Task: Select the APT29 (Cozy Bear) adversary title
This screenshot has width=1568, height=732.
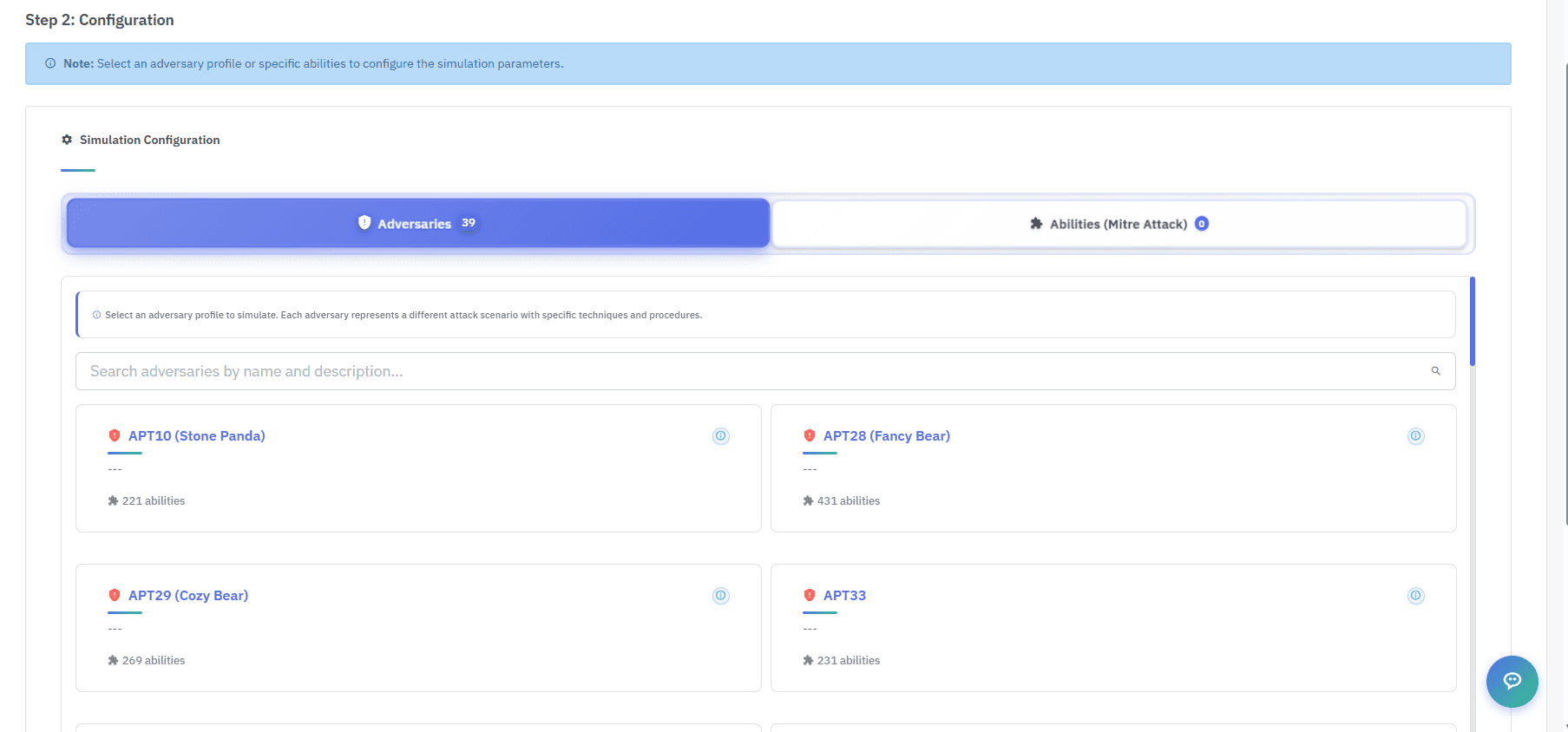Action: click(188, 596)
